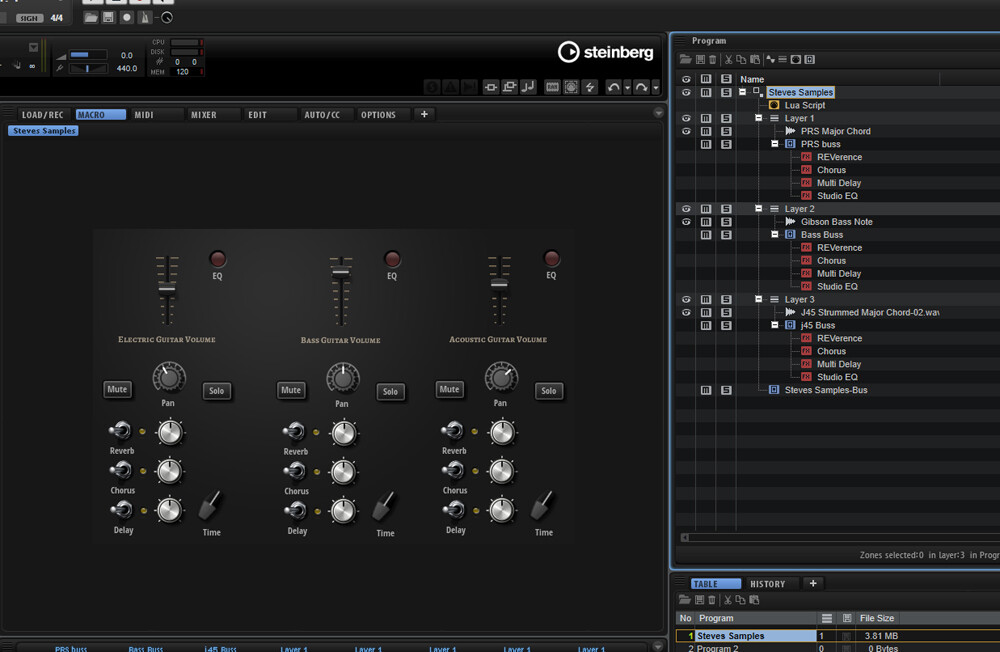Select Studio EQ under Bass Buss
Image resolution: width=1000 pixels, height=652 pixels.
pyautogui.click(x=837, y=286)
